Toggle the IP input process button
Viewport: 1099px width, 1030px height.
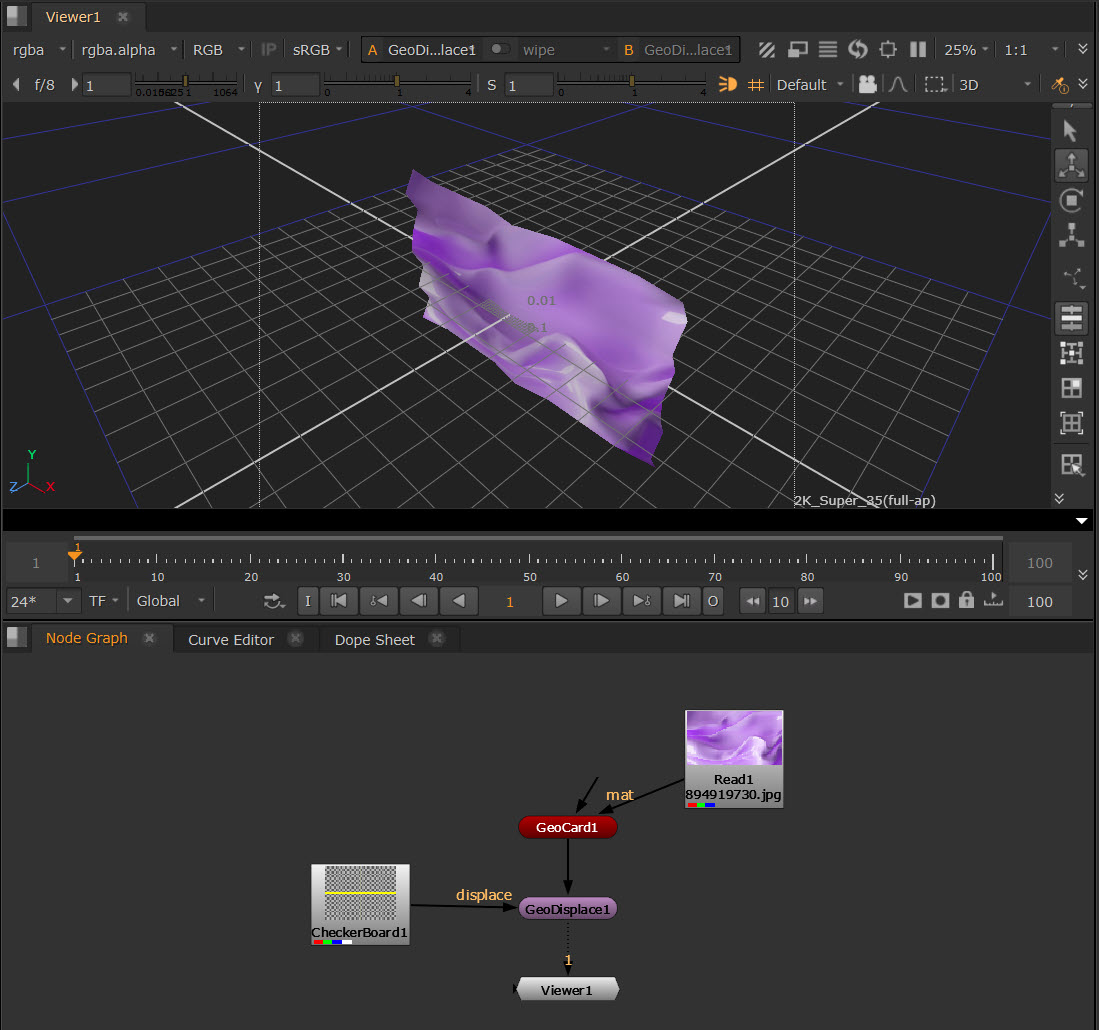pyautogui.click(x=268, y=49)
